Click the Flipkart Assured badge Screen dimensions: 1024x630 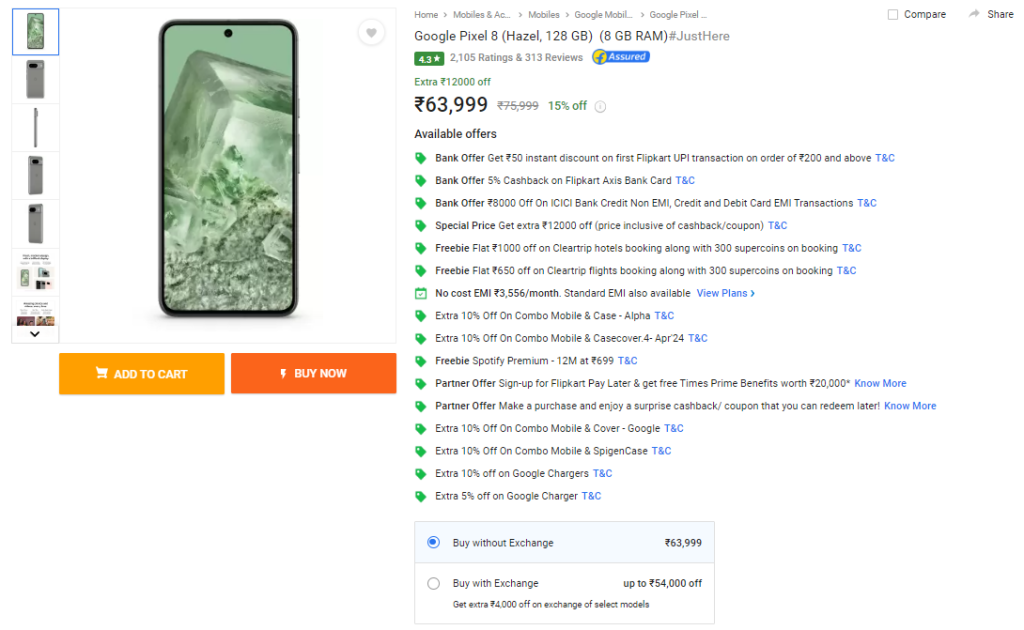(x=620, y=57)
